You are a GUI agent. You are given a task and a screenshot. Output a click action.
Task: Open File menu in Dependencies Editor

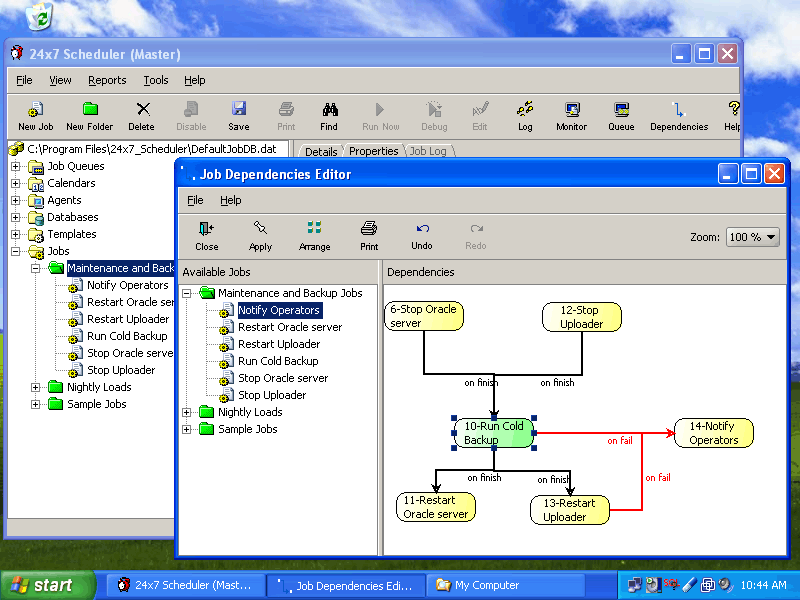[195, 200]
